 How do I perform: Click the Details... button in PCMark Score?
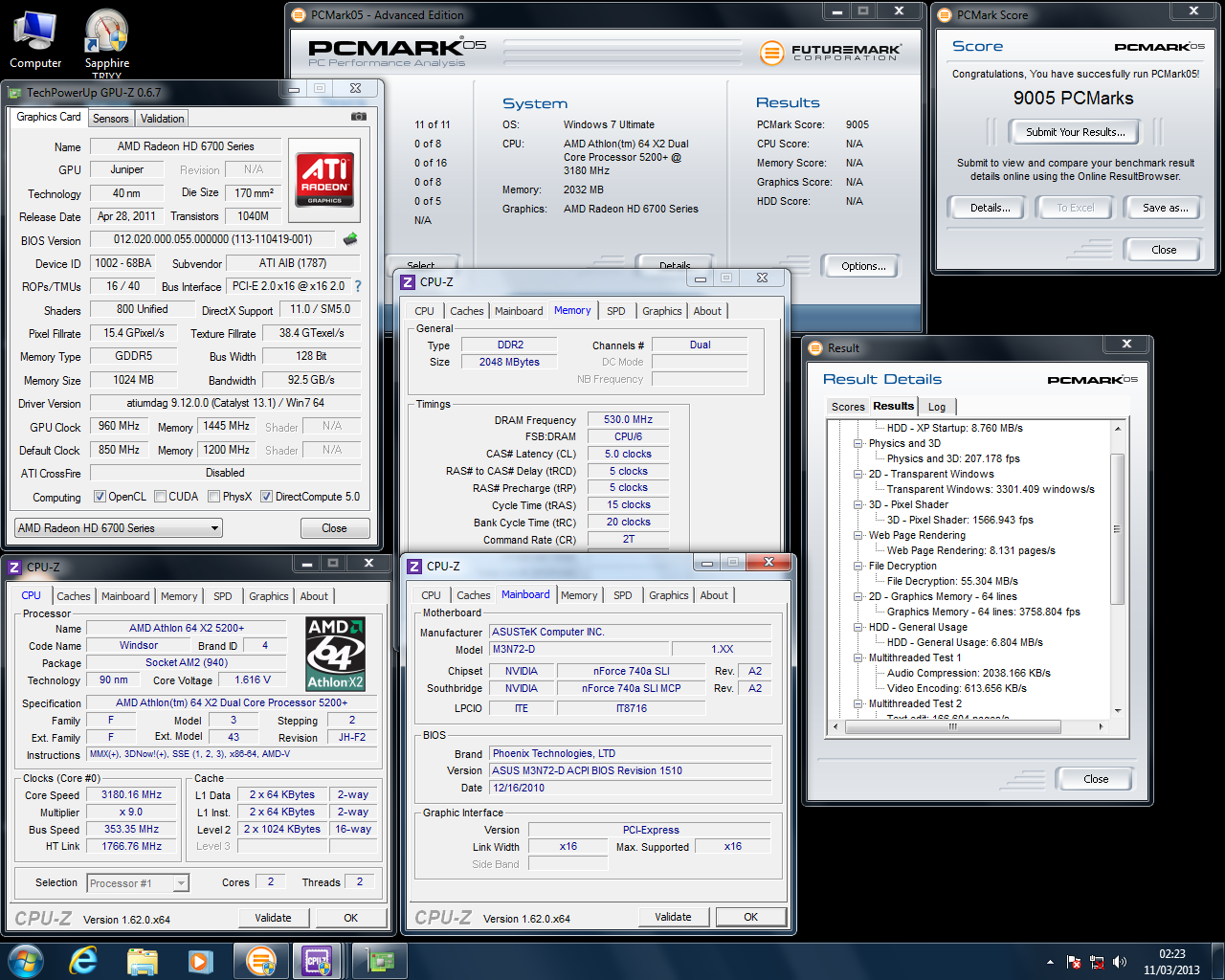click(x=991, y=208)
